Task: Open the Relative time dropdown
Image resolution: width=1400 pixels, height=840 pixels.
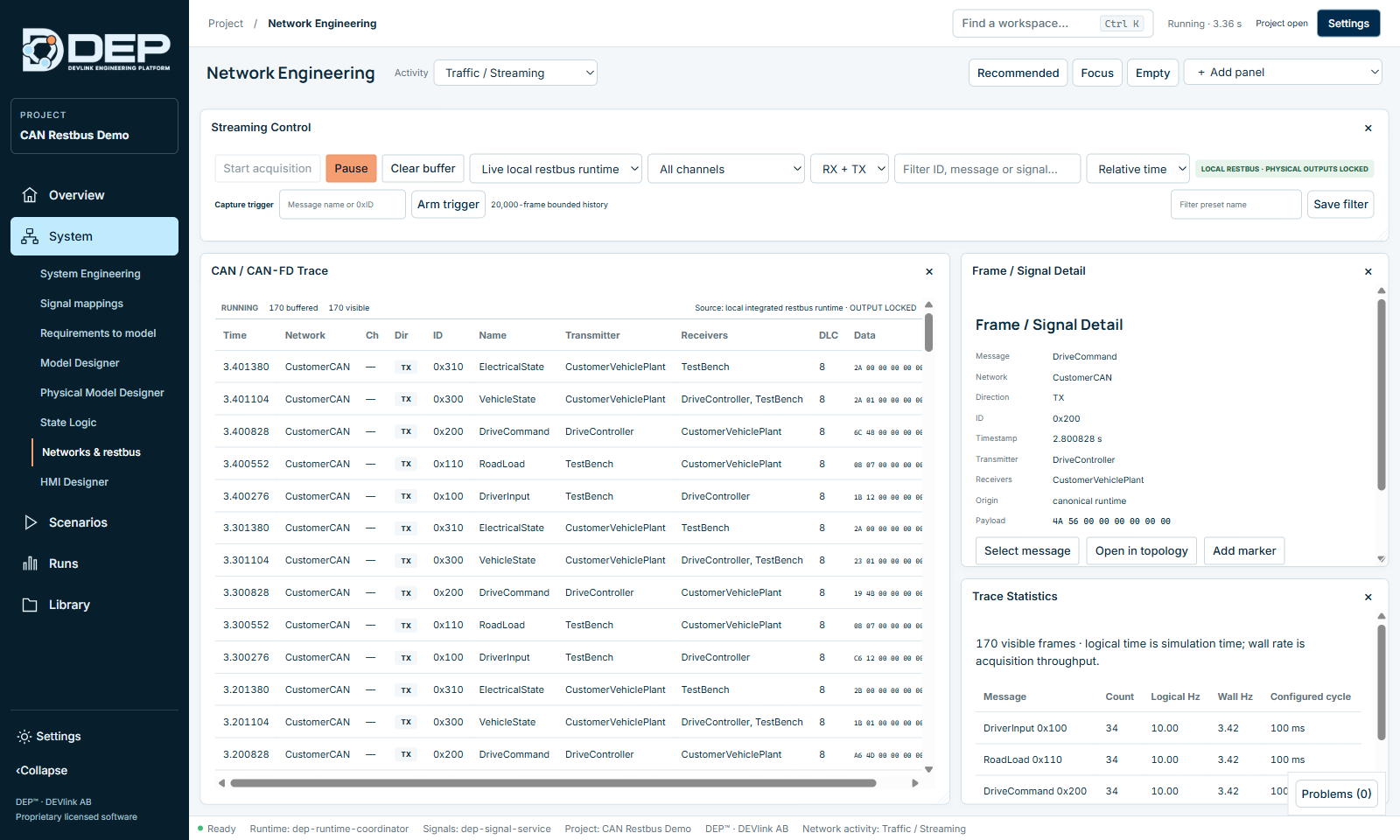Action: (x=1138, y=169)
